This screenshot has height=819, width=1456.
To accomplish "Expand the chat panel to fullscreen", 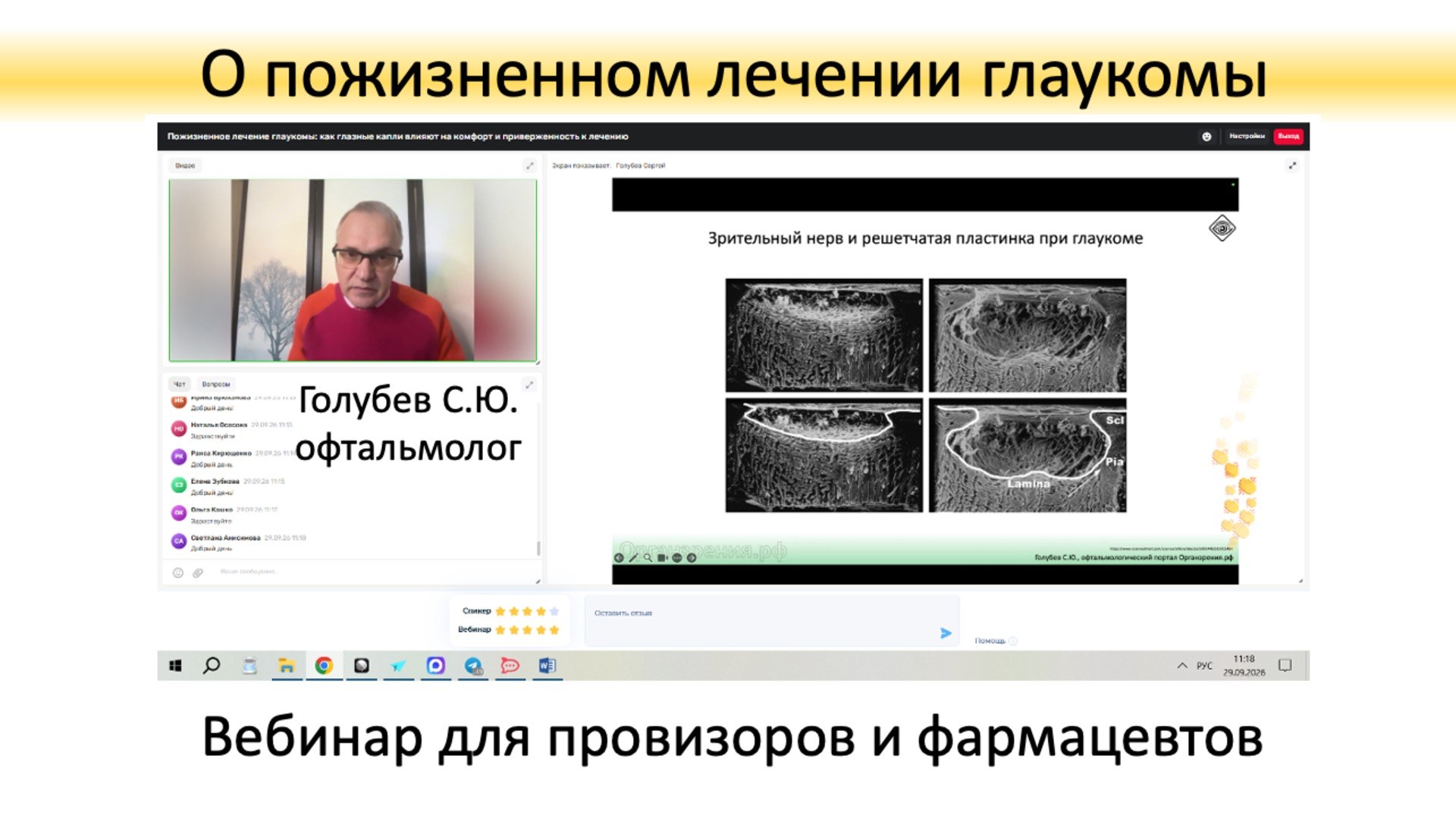I will pos(529,384).
